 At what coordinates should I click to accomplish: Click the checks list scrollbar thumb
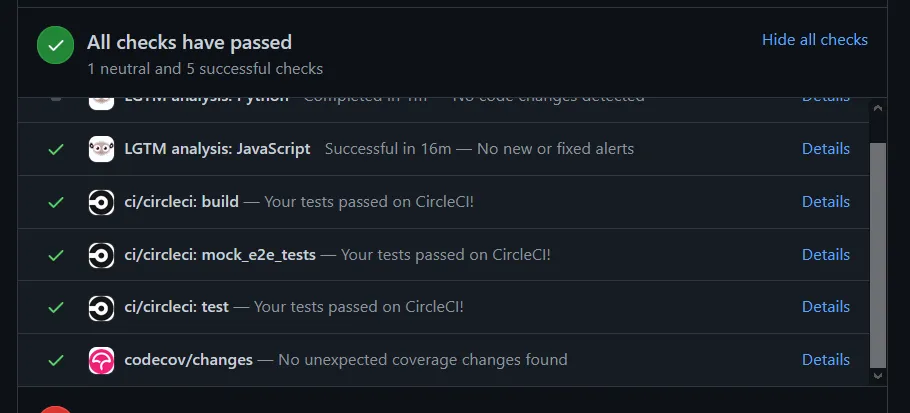pyautogui.click(x=878, y=255)
